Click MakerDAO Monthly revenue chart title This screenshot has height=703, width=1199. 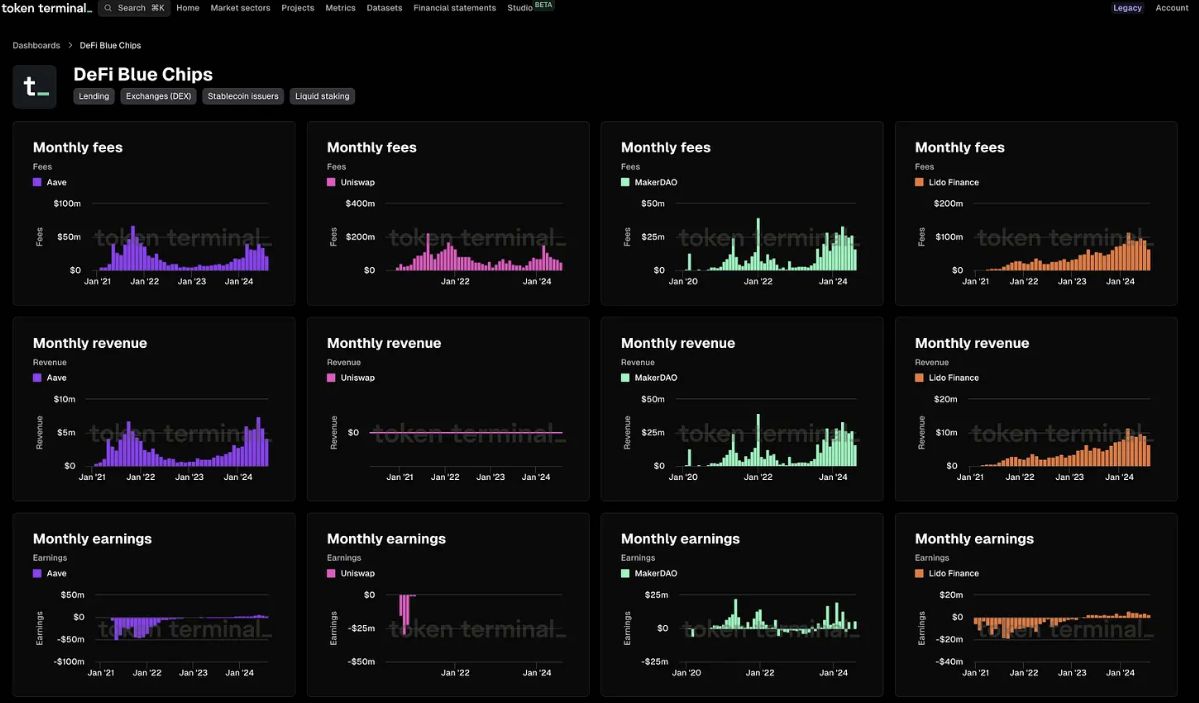click(x=677, y=343)
